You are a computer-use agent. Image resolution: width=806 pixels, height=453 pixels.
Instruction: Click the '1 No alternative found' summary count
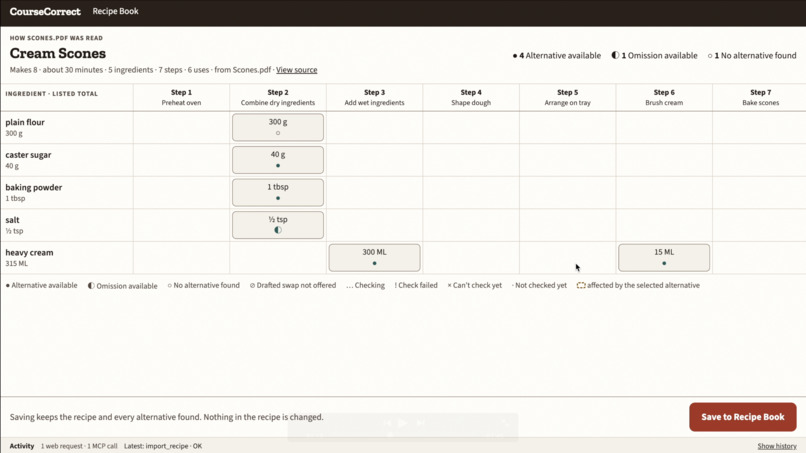pos(752,56)
